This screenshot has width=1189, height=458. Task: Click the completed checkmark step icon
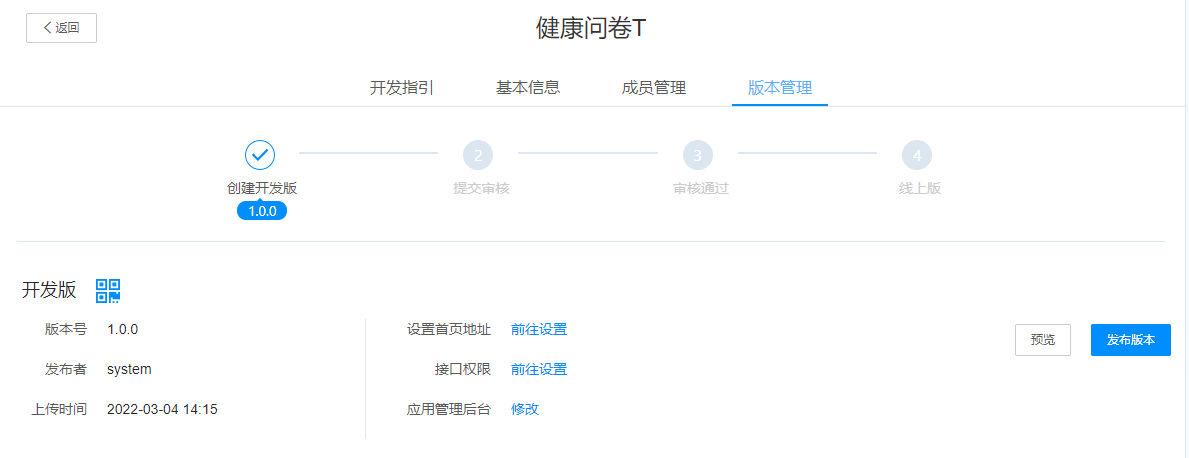tap(260, 155)
